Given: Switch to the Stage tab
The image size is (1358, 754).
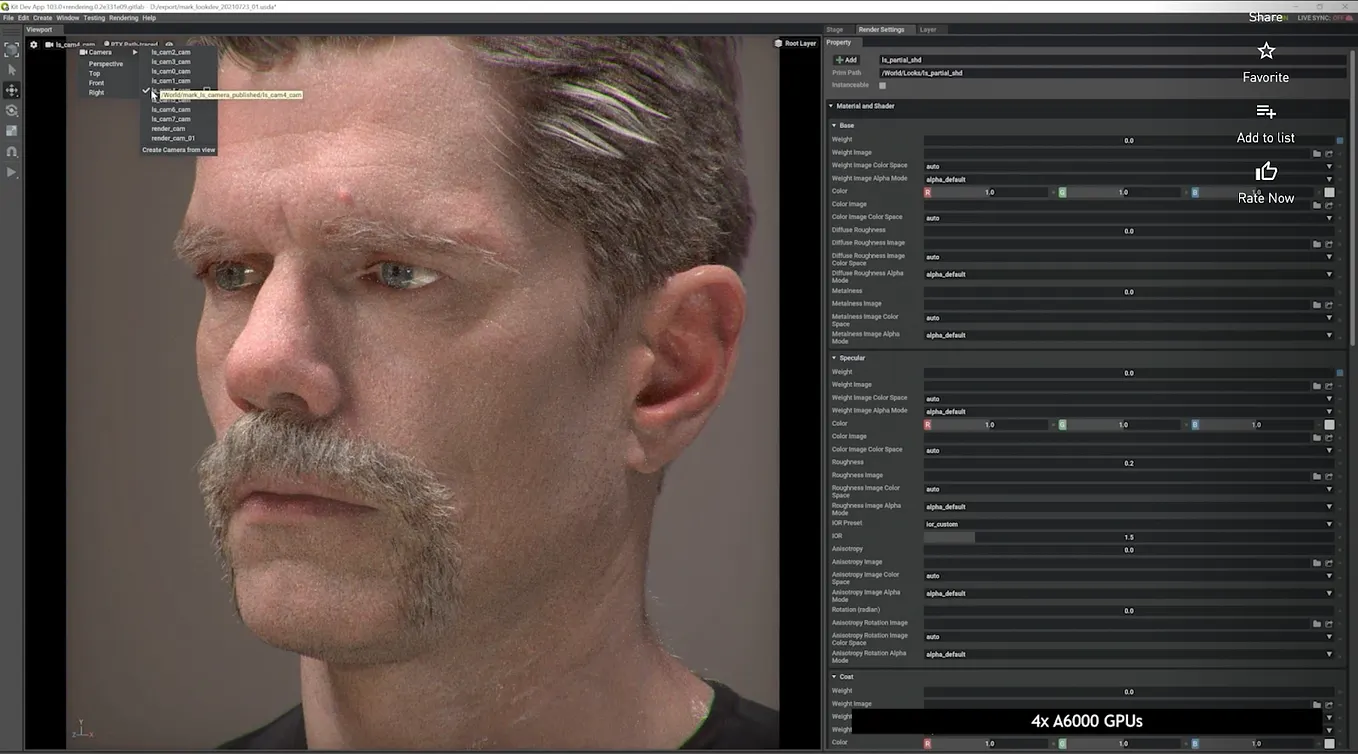Looking at the screenshot, I should 835,30.
